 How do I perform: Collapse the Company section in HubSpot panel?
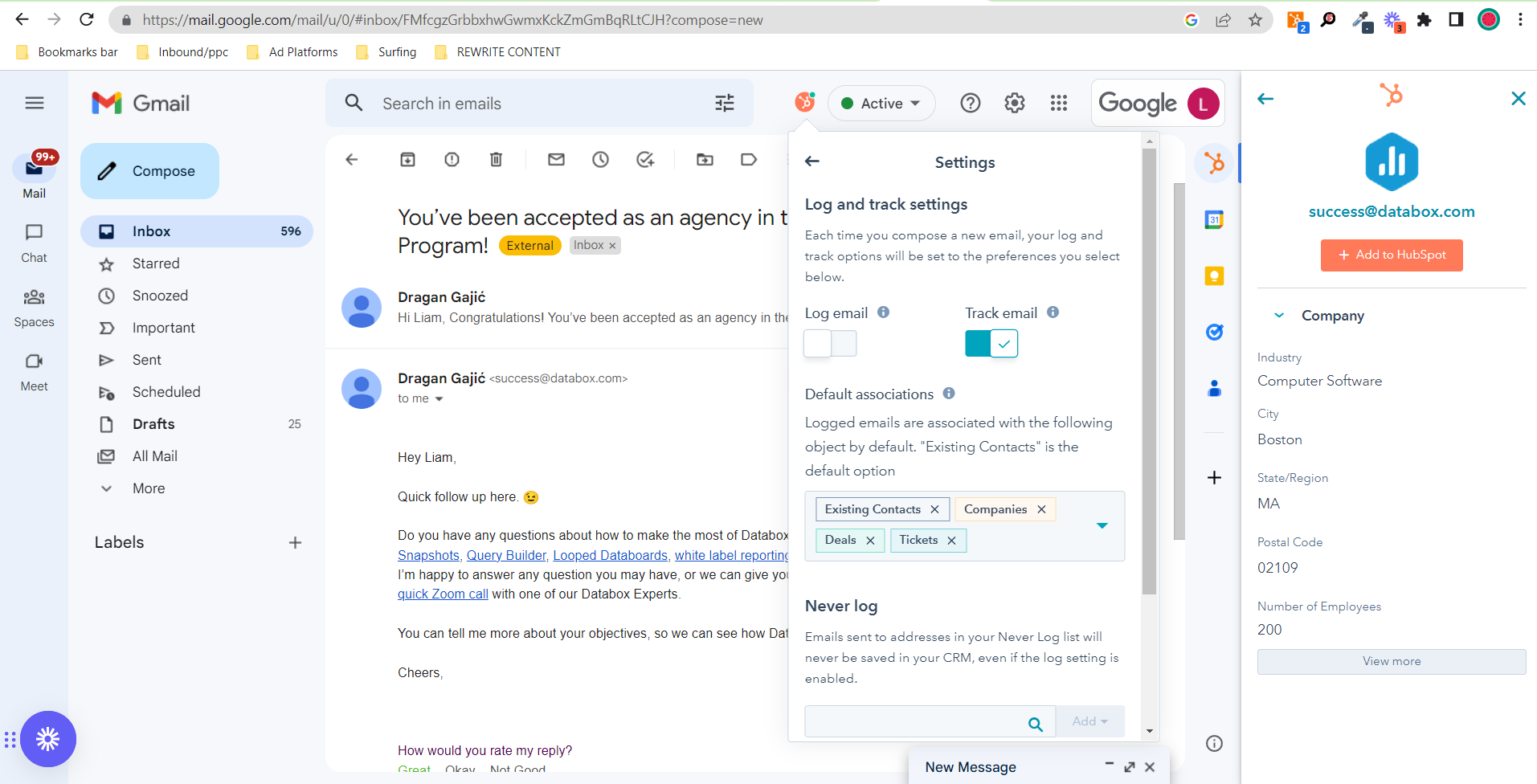coord(1278,315)
